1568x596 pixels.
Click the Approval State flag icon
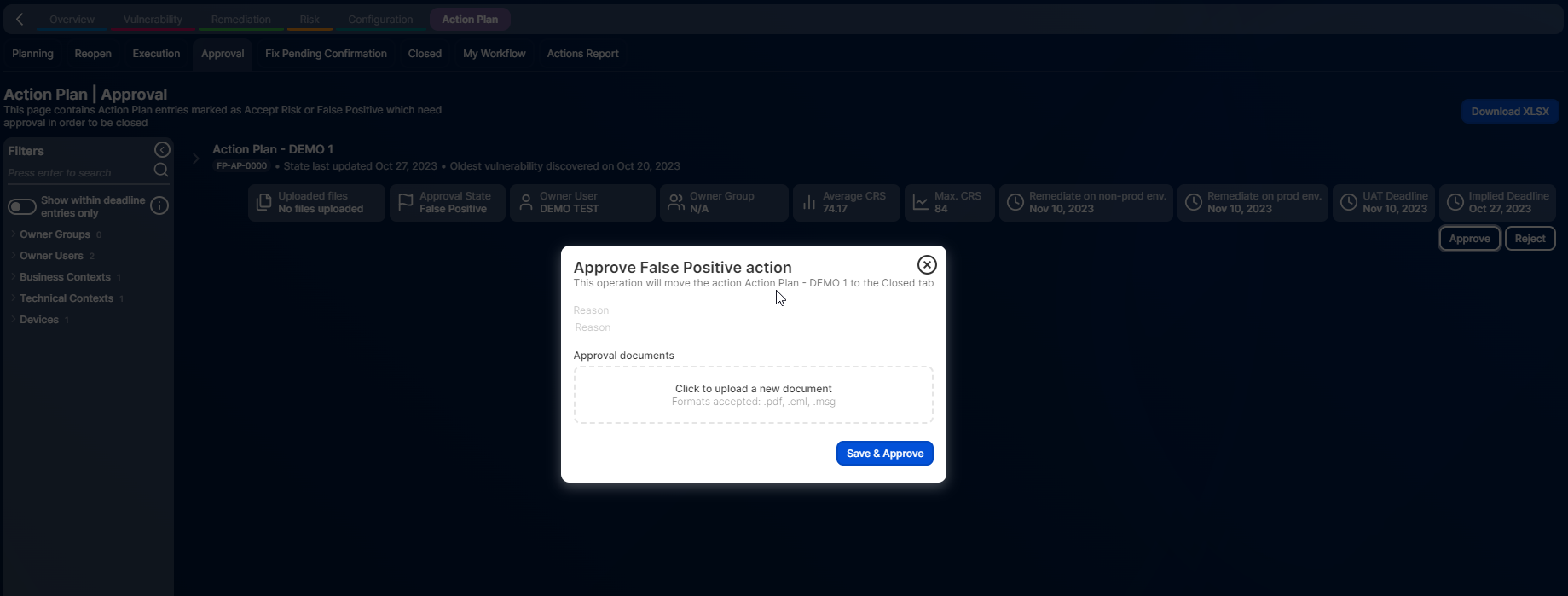point(406,202)
